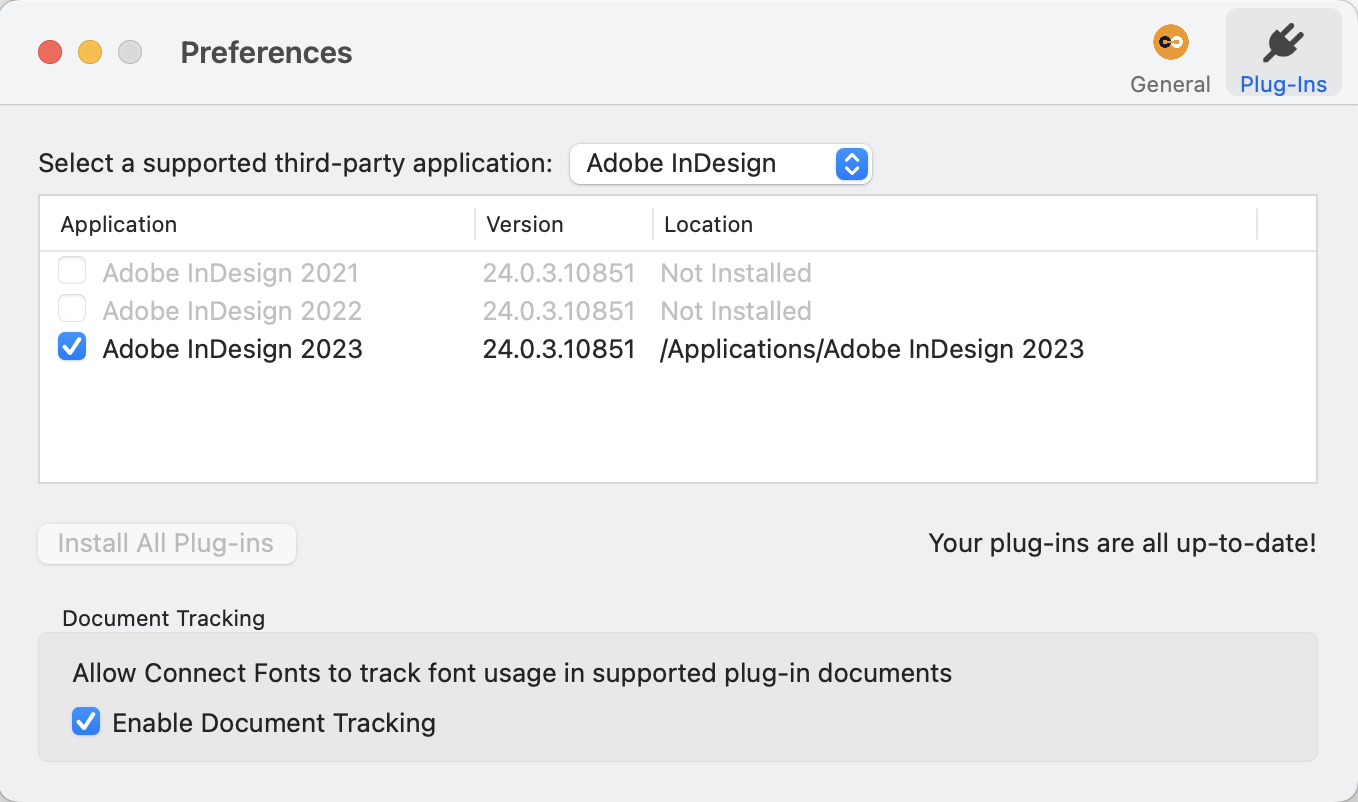Open the Adobe InDesign application dropdown

[720, 164]
